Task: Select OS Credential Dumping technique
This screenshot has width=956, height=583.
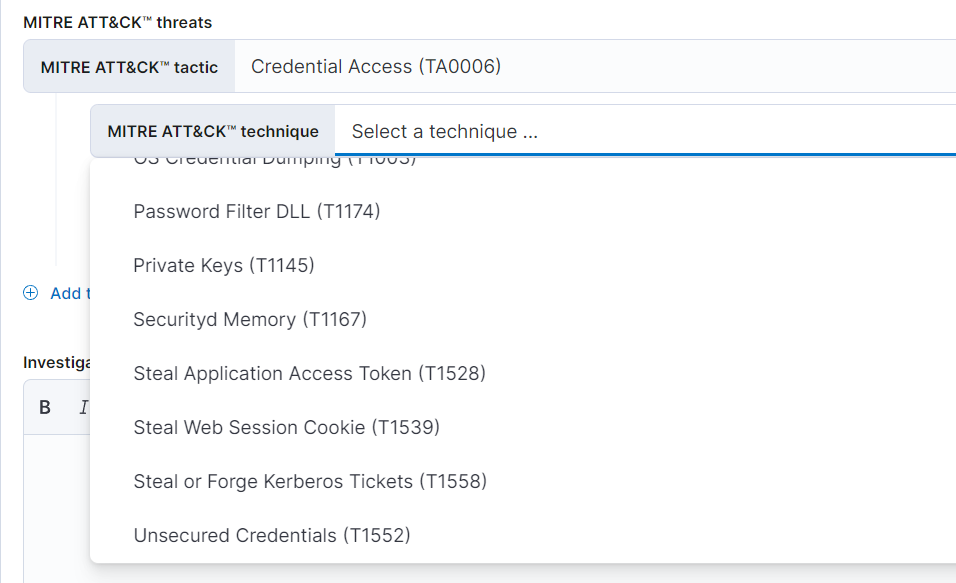Action: tap(275, 158)
